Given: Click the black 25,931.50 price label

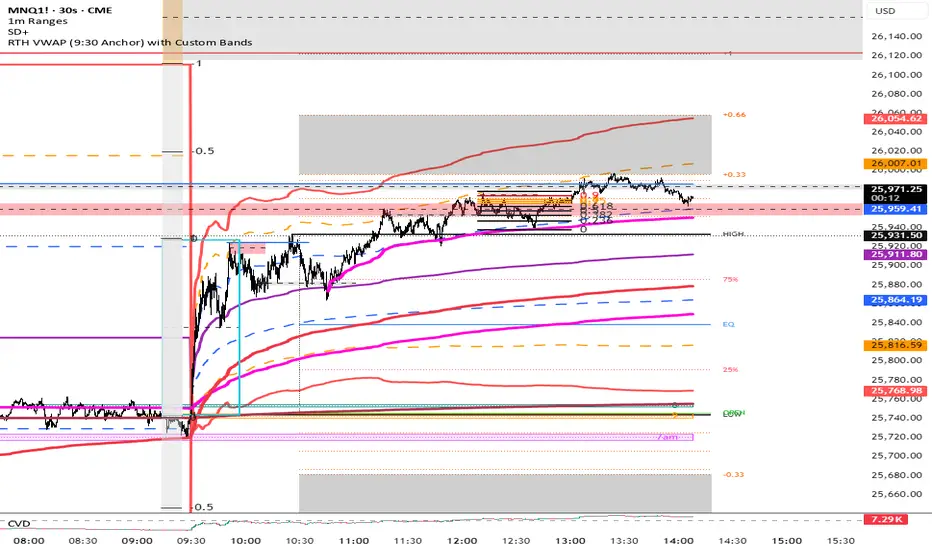Looking at the screenshot, I should point(896,235).
